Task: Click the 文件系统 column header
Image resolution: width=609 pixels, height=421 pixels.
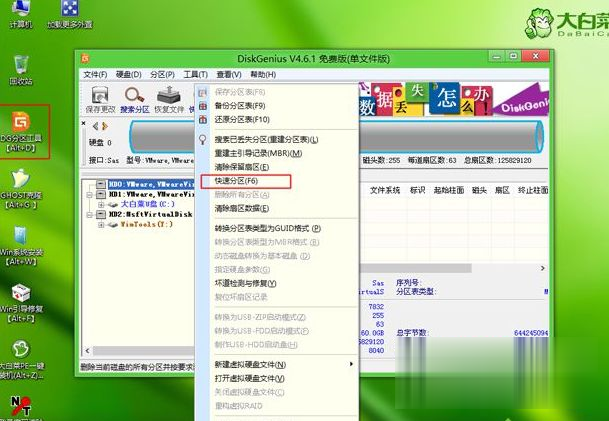Action: (385, 190)
